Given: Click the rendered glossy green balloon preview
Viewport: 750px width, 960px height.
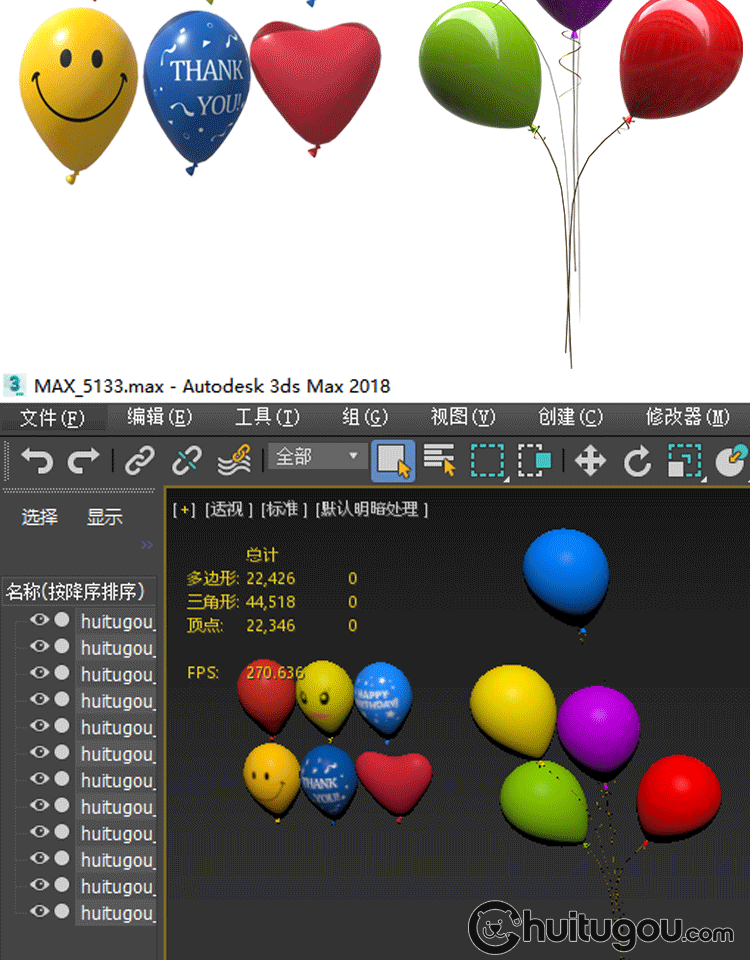Looking at the screenshot, I should 480,65.
